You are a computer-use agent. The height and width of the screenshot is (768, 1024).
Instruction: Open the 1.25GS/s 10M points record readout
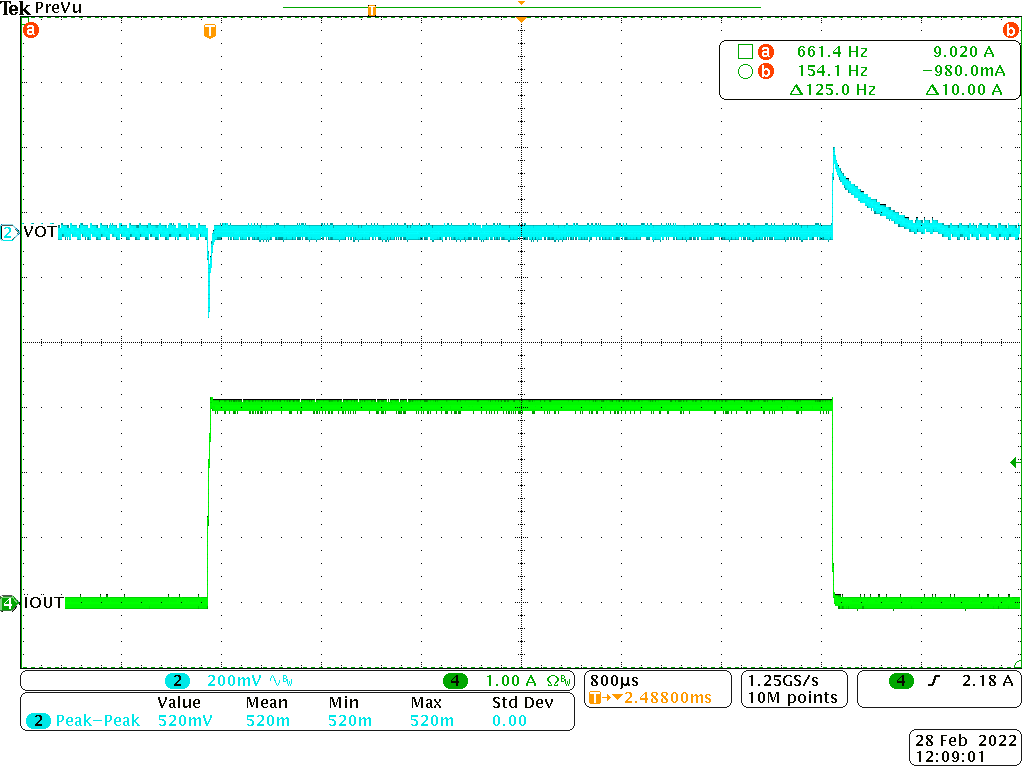point(792,689)
